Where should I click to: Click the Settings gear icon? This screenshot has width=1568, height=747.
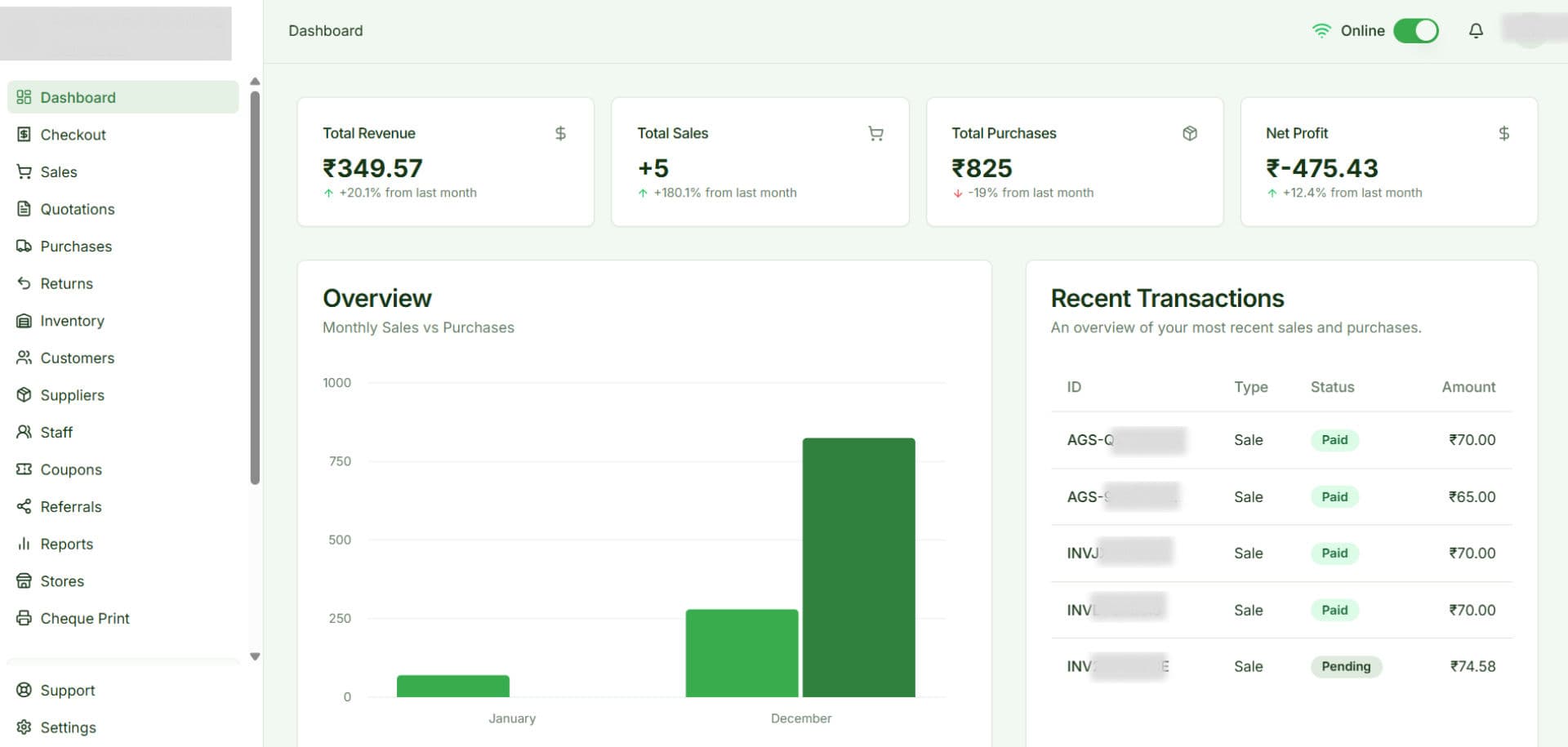pos(24,727)
